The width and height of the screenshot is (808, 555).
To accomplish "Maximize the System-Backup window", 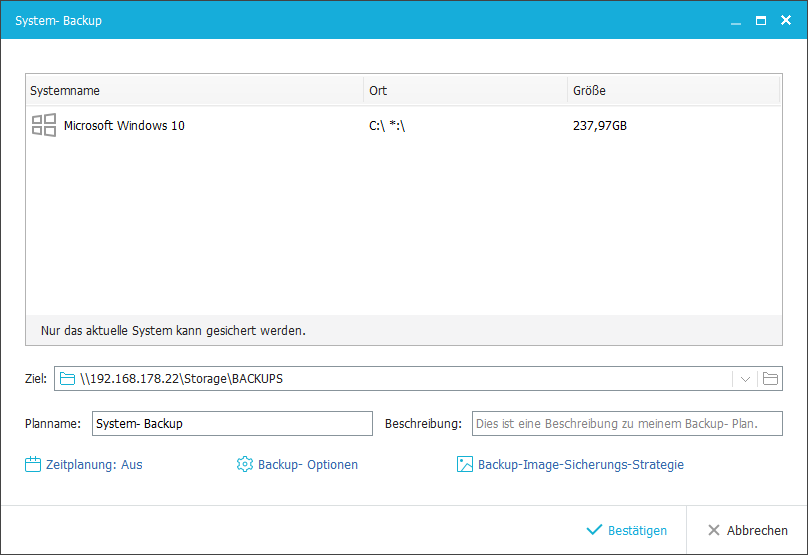I will 761,20.
